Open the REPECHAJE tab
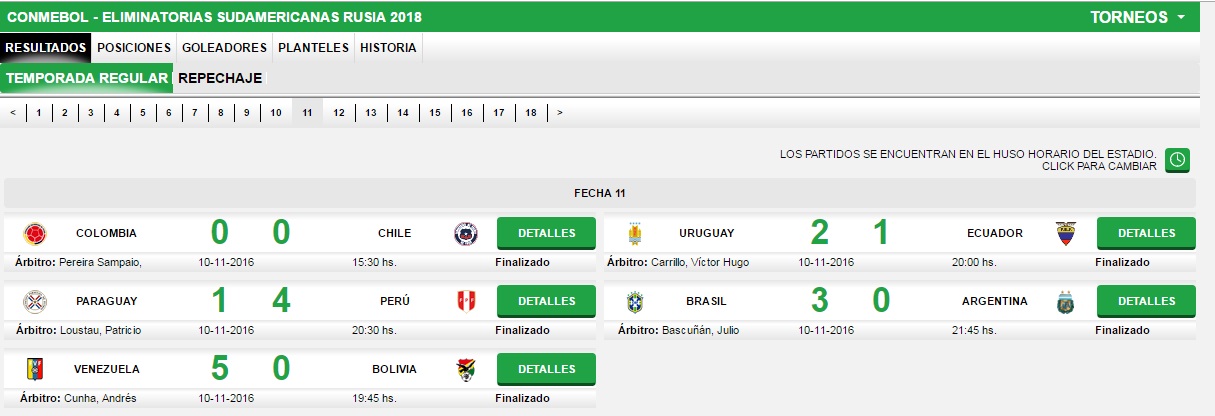1215x416 pixels. point(220,78)
